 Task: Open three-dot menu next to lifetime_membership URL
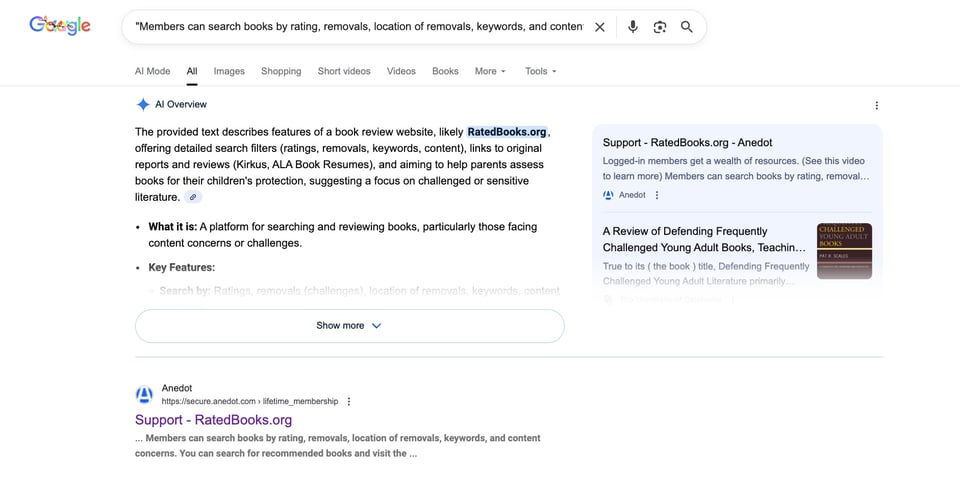point(349,402)
